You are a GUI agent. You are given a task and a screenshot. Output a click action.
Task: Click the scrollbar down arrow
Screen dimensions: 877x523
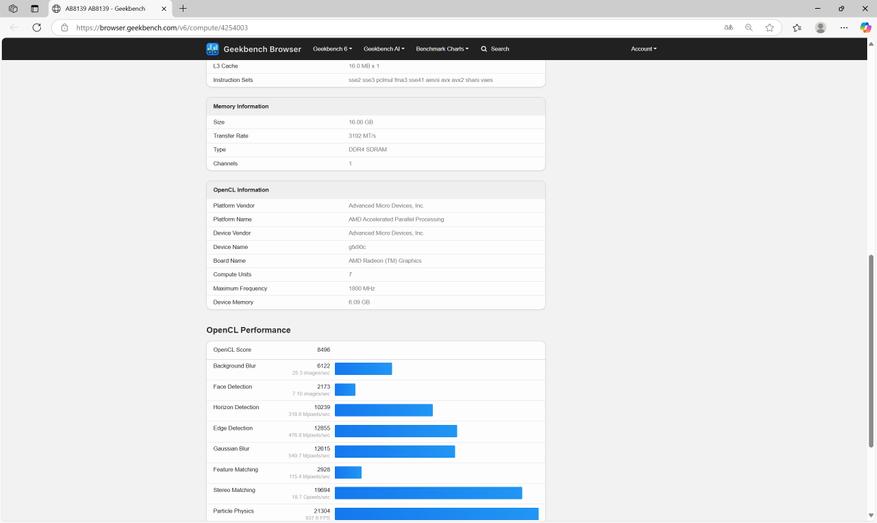(x=871, y=516)
